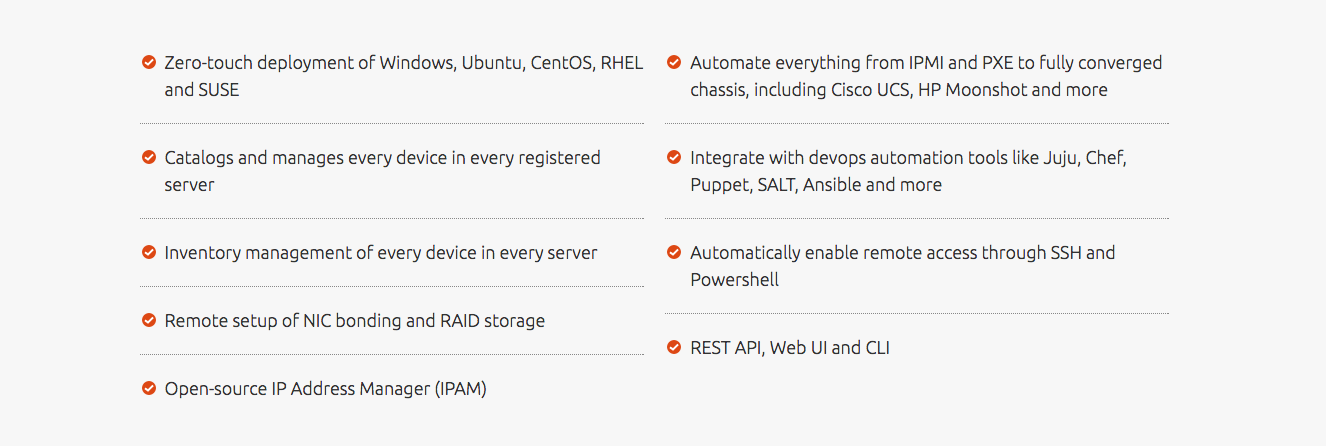The height and width of the screenshot is (446, 1326).
Task: Click the (IPAM) abbreviation in parentheses
Action: (x=461, y=389)
